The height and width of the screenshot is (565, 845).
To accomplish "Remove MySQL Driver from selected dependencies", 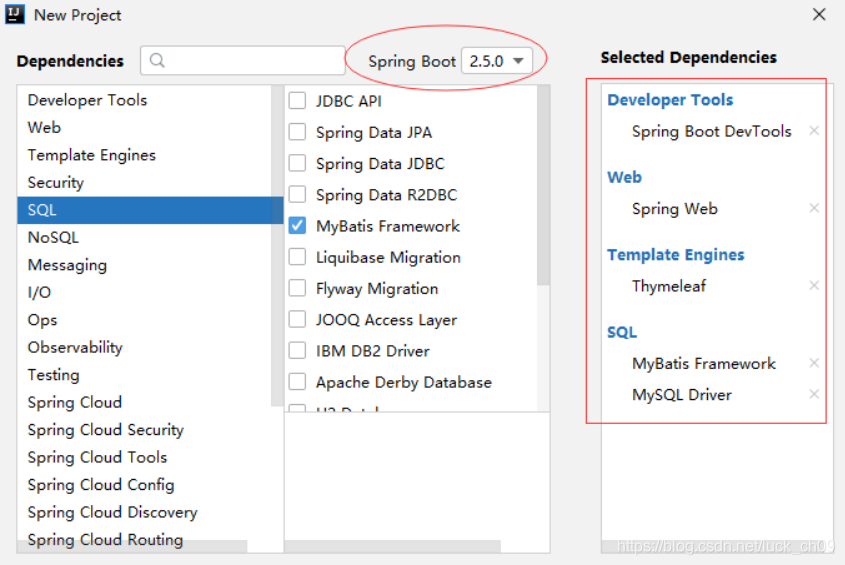I will tap(814, 394).
